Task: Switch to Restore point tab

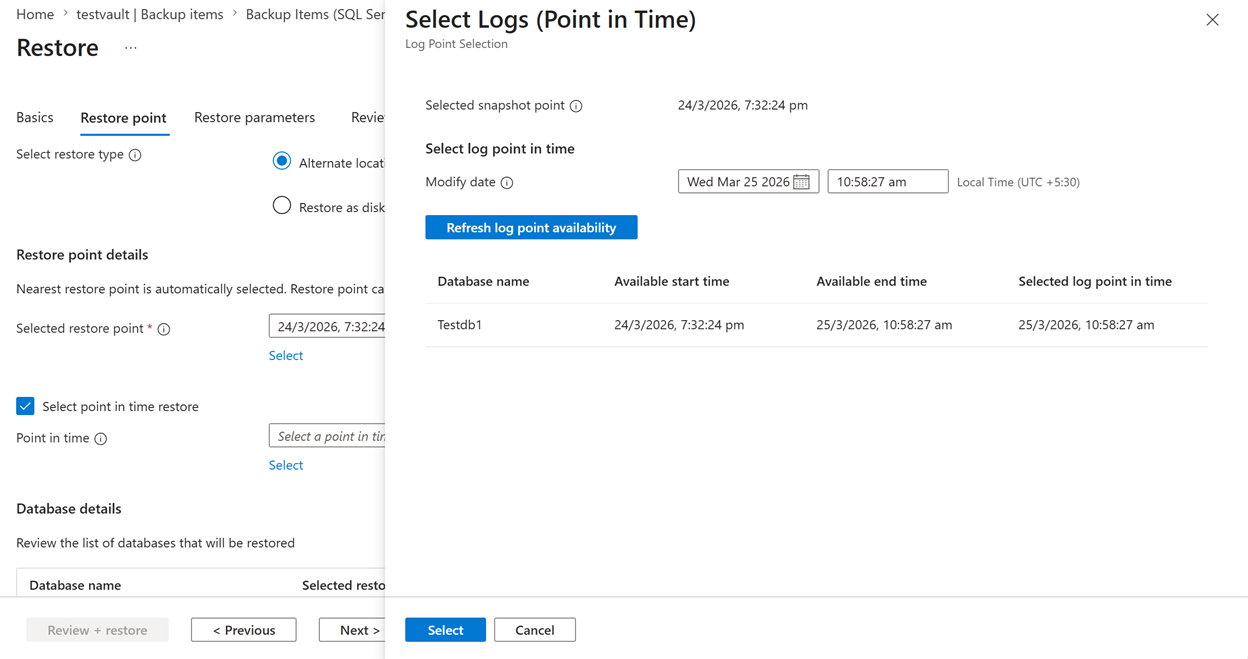Action: 123,118
